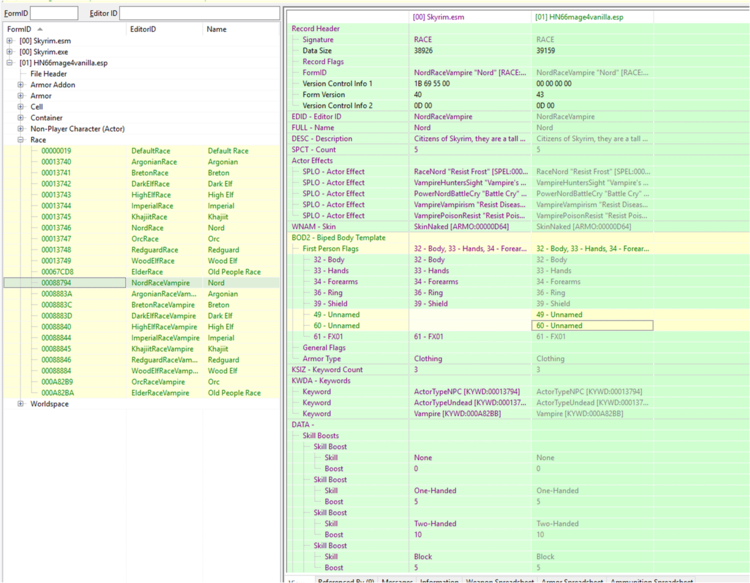
Task: Select ElderRace record 00067CD8
Action: click(x=142, y=272)
